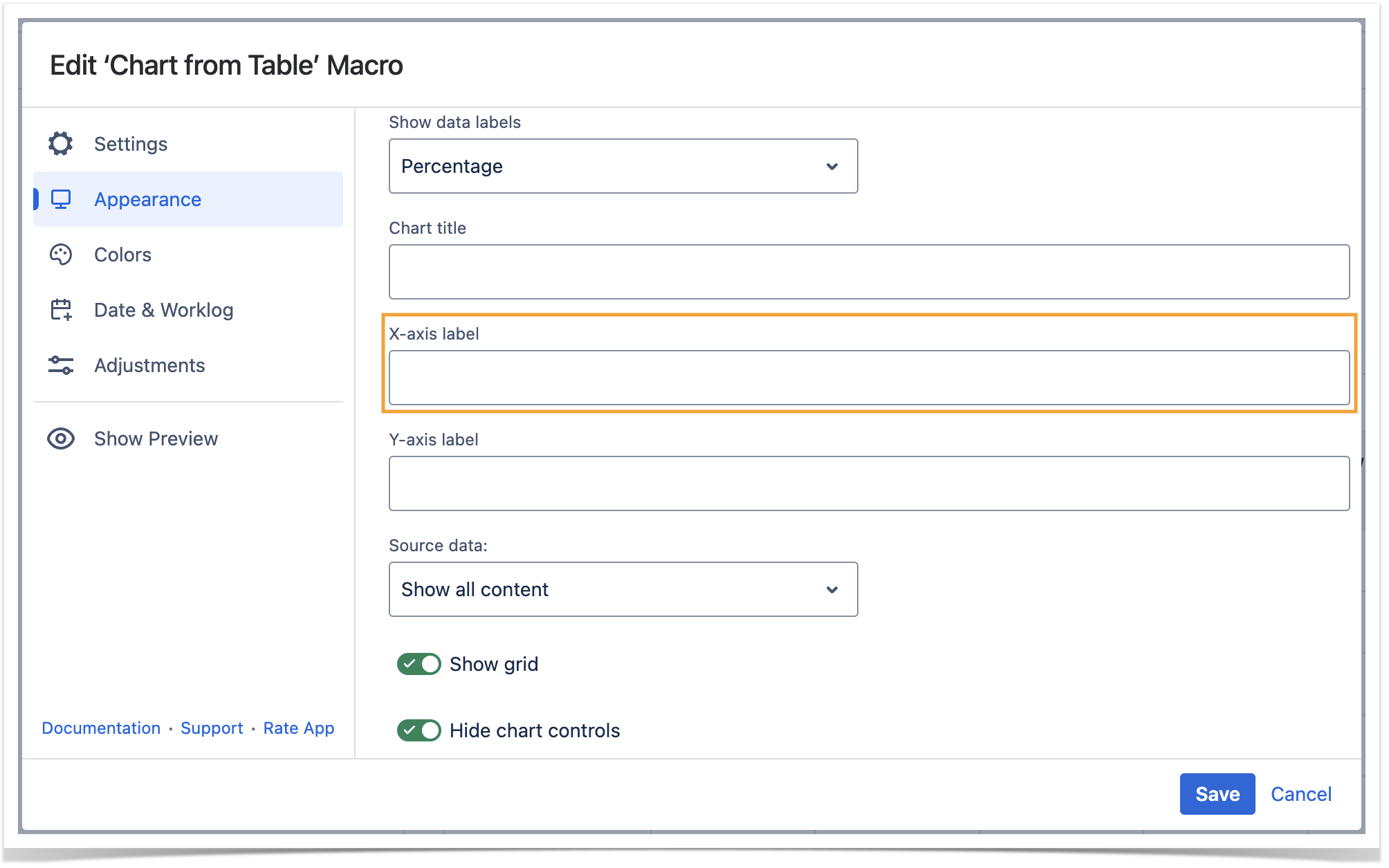Focus the X-axis label input field
1389x868 pixels.
pos(869,378)
